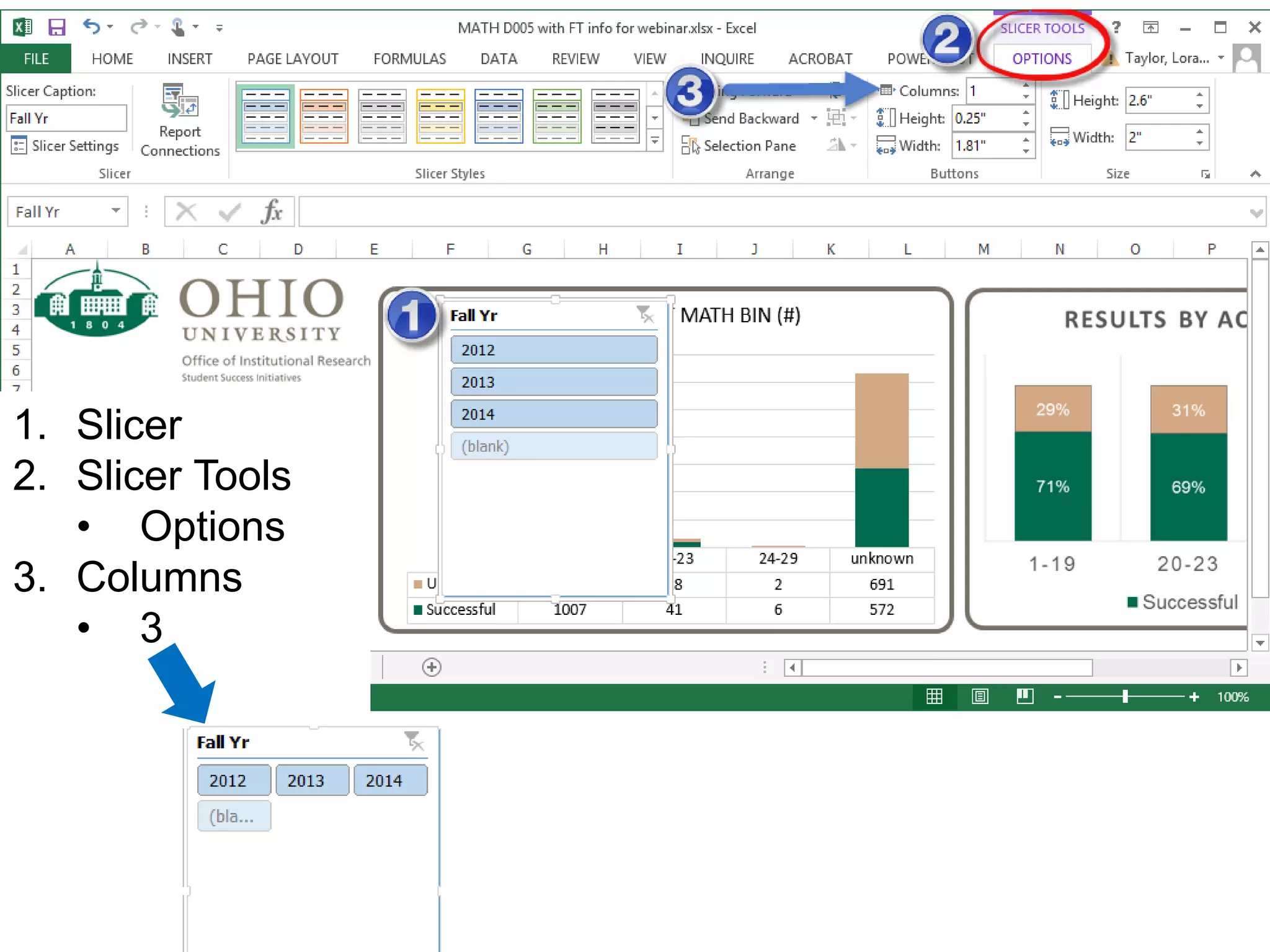Apply the dark gray slicer style
The height and width of the screenshot is (952, 1270).
[x=615, y=117]
